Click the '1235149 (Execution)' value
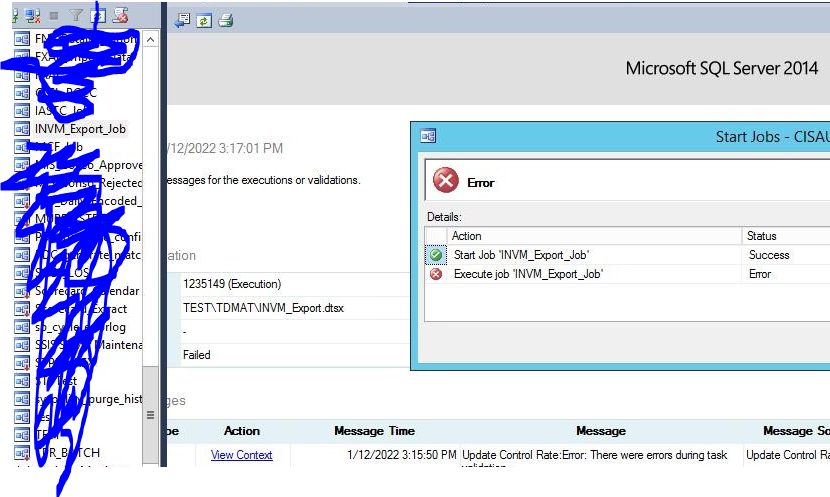This screenshot has height=497, width=830. 232,284
